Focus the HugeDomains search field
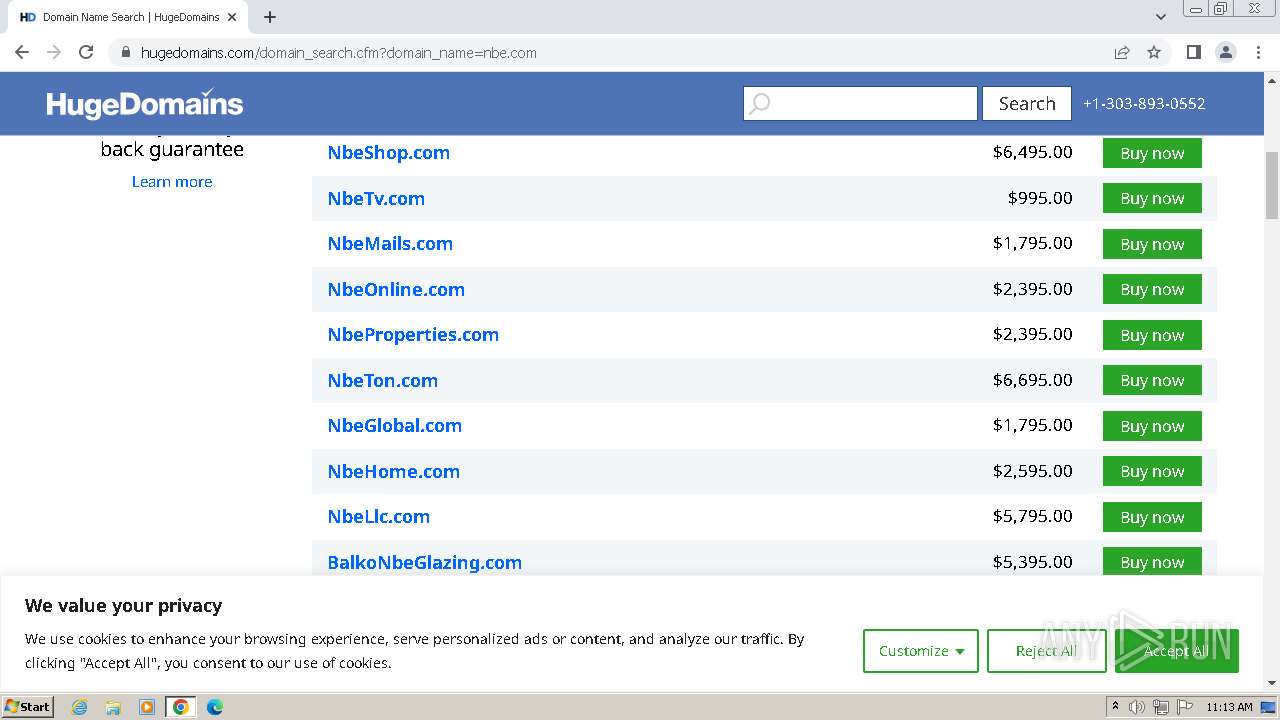The width and height of the screenshot is (1280, 720). (860, 103)
